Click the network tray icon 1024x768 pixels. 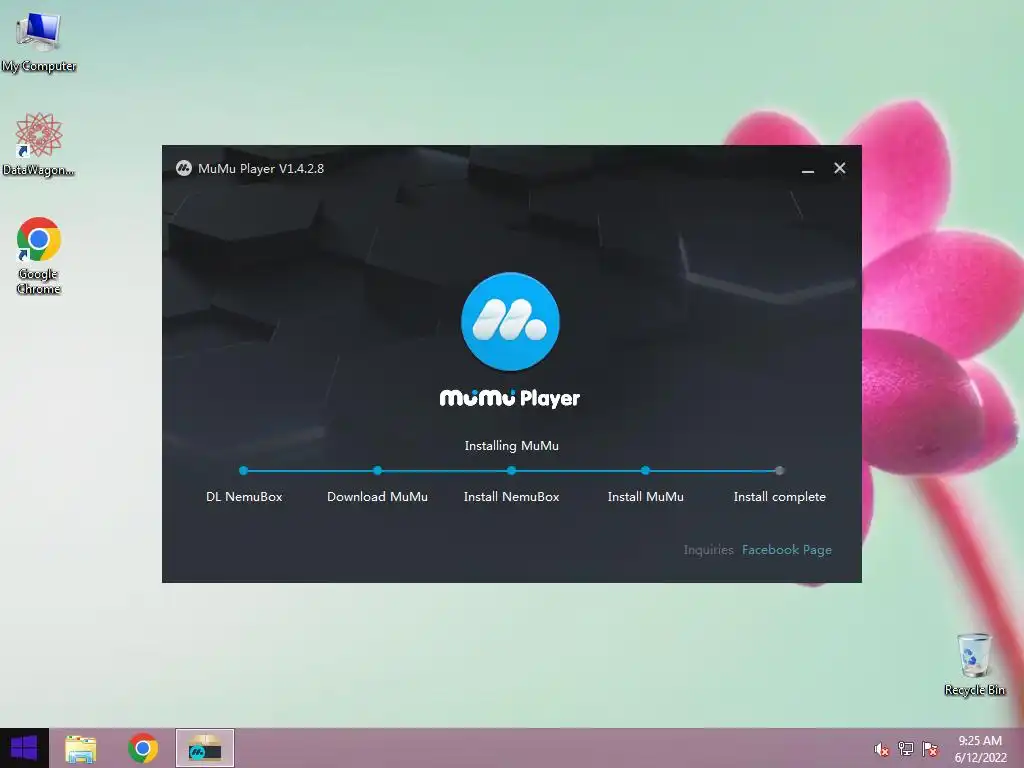click(906, 748)
